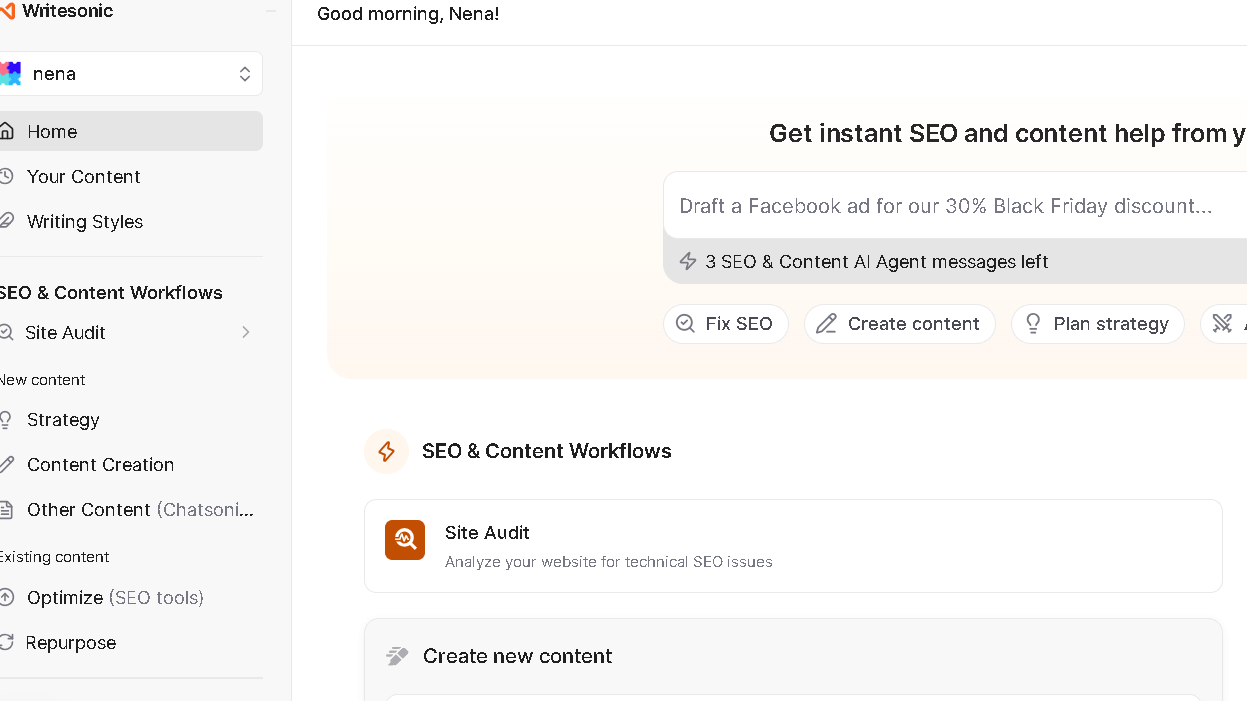This screenshot has width=1247, height=701.
Task: Click 'Analyze your website for technical SEO issues'
Action: tap(609, 562)
